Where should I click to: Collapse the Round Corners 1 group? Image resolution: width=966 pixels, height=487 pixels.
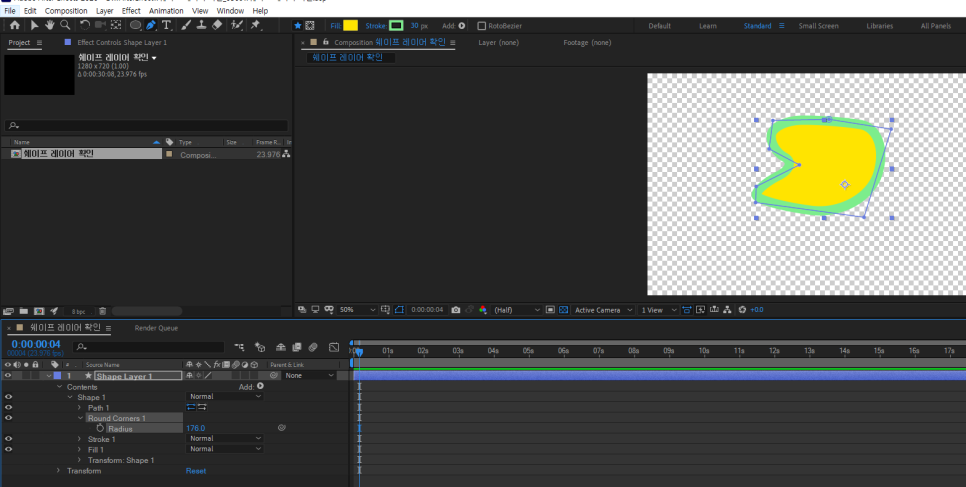pyautogui.click(x=80, y=418)
